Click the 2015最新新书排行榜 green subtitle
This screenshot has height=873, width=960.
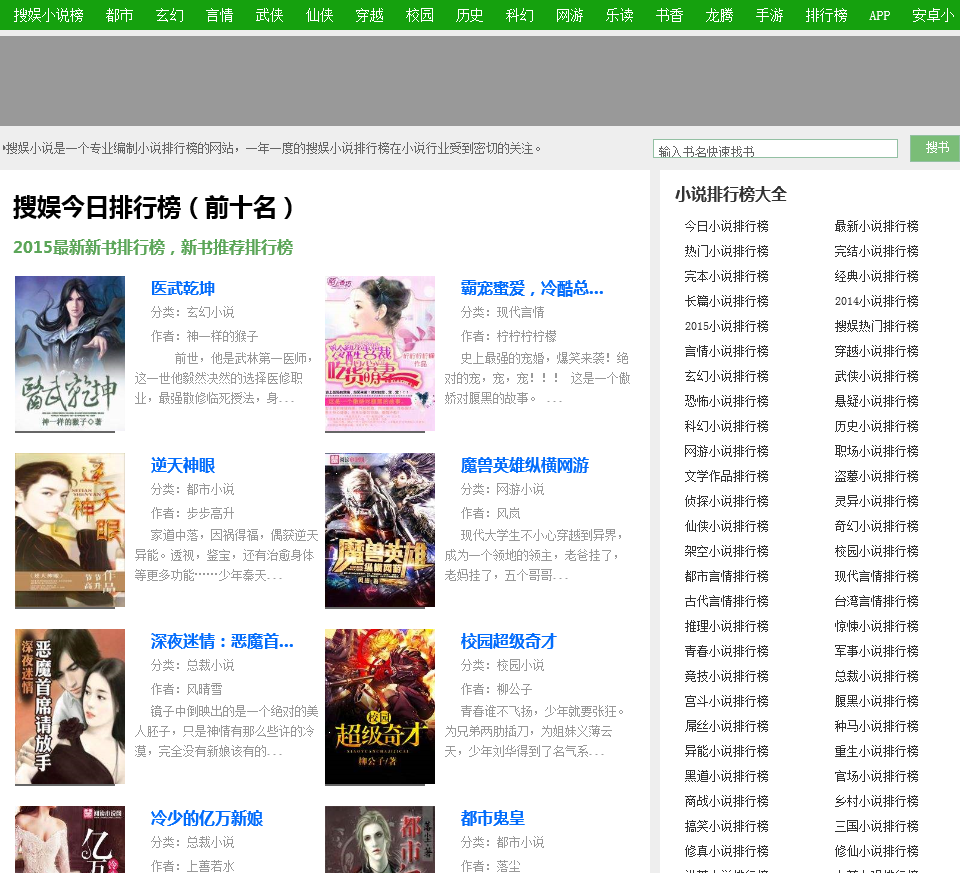point(153,247)
